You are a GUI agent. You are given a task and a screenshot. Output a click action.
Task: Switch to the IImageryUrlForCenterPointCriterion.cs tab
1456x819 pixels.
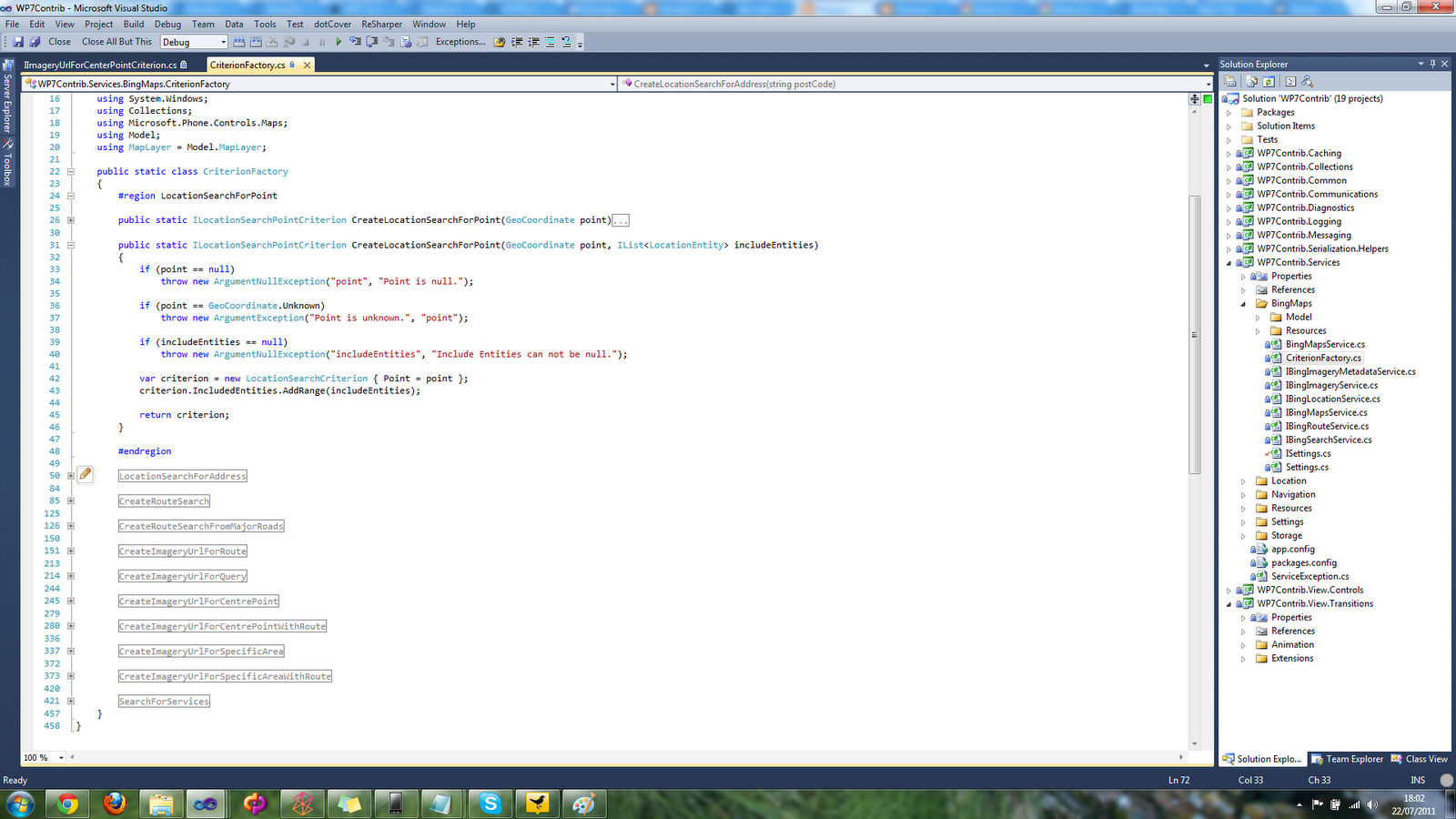(100, 65)
